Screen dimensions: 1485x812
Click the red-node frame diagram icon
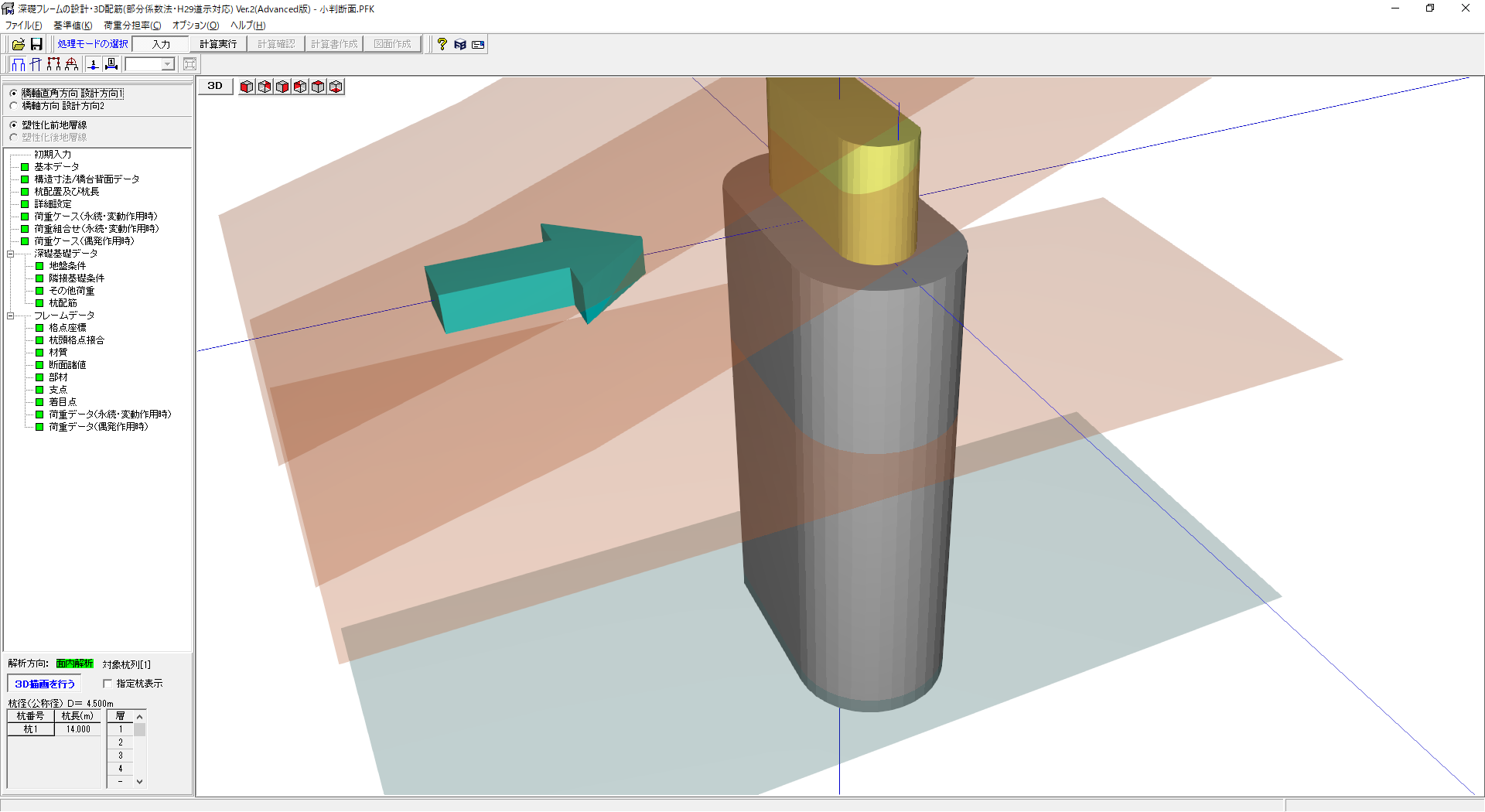53,64
